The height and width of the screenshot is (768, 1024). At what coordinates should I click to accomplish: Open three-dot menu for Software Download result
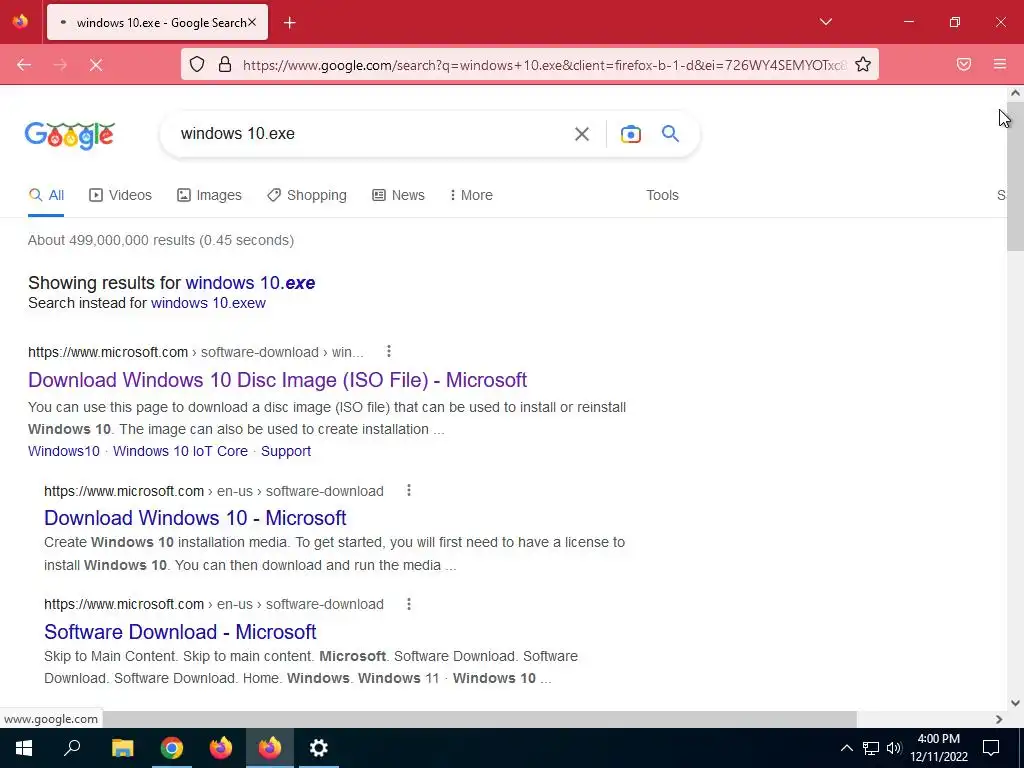pyautogui.click(x=409, y=604)
